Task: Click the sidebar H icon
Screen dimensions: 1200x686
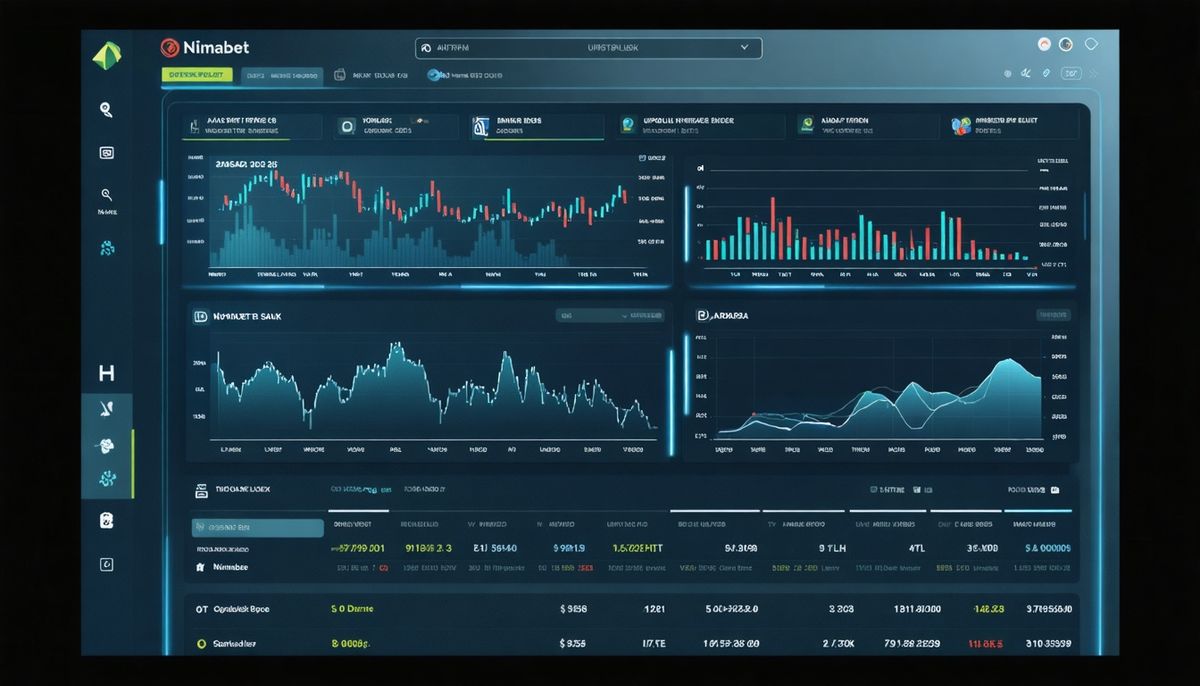Action: pos(106,374)
